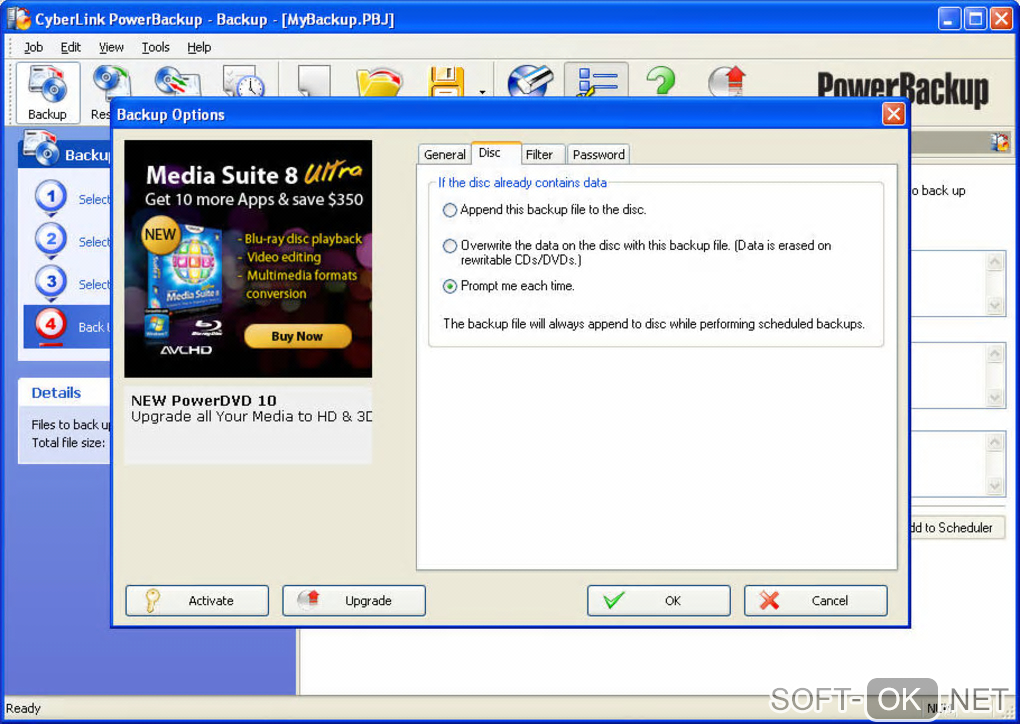Viewport: 1020px width, 724px height.
Task: Click scroll up arrow in first right-side list
Action: pos(995,261)
